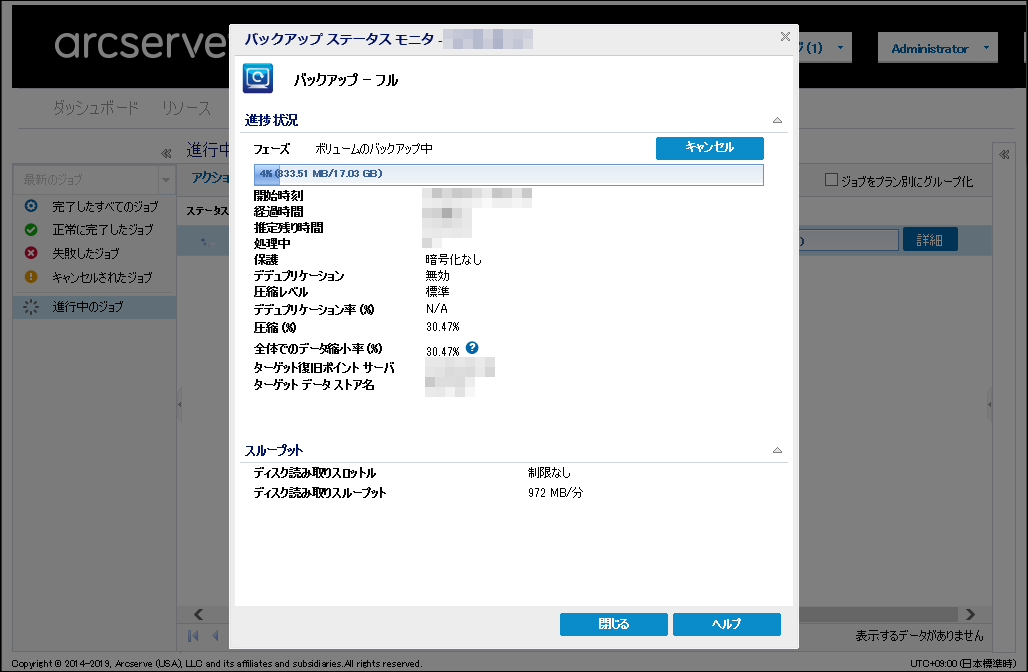Click the 無効 deduplication value
Screen dimensions: 1028x672
coord(437,276)
